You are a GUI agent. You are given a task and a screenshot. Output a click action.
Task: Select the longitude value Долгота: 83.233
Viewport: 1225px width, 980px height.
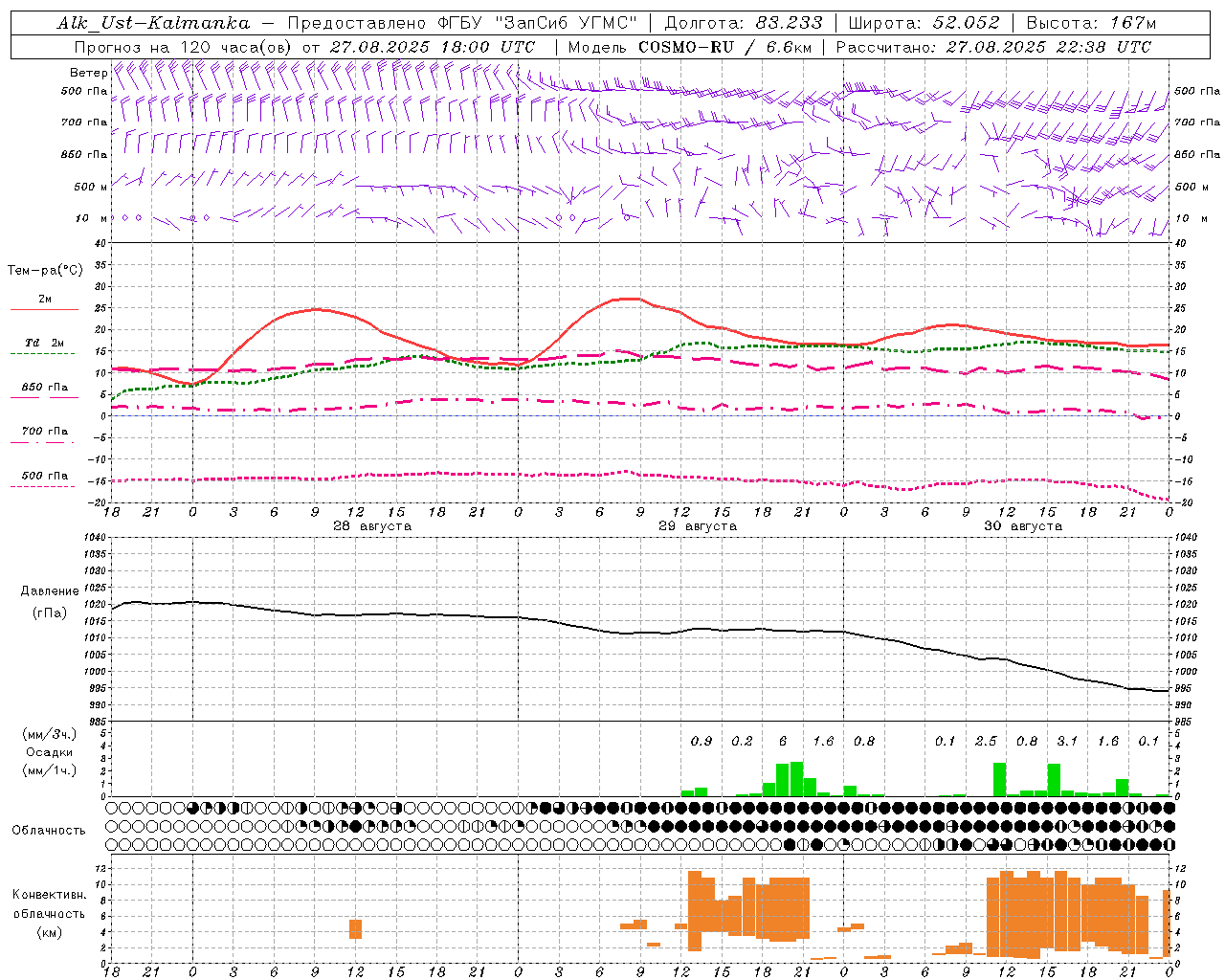click(x=744, y=23)
